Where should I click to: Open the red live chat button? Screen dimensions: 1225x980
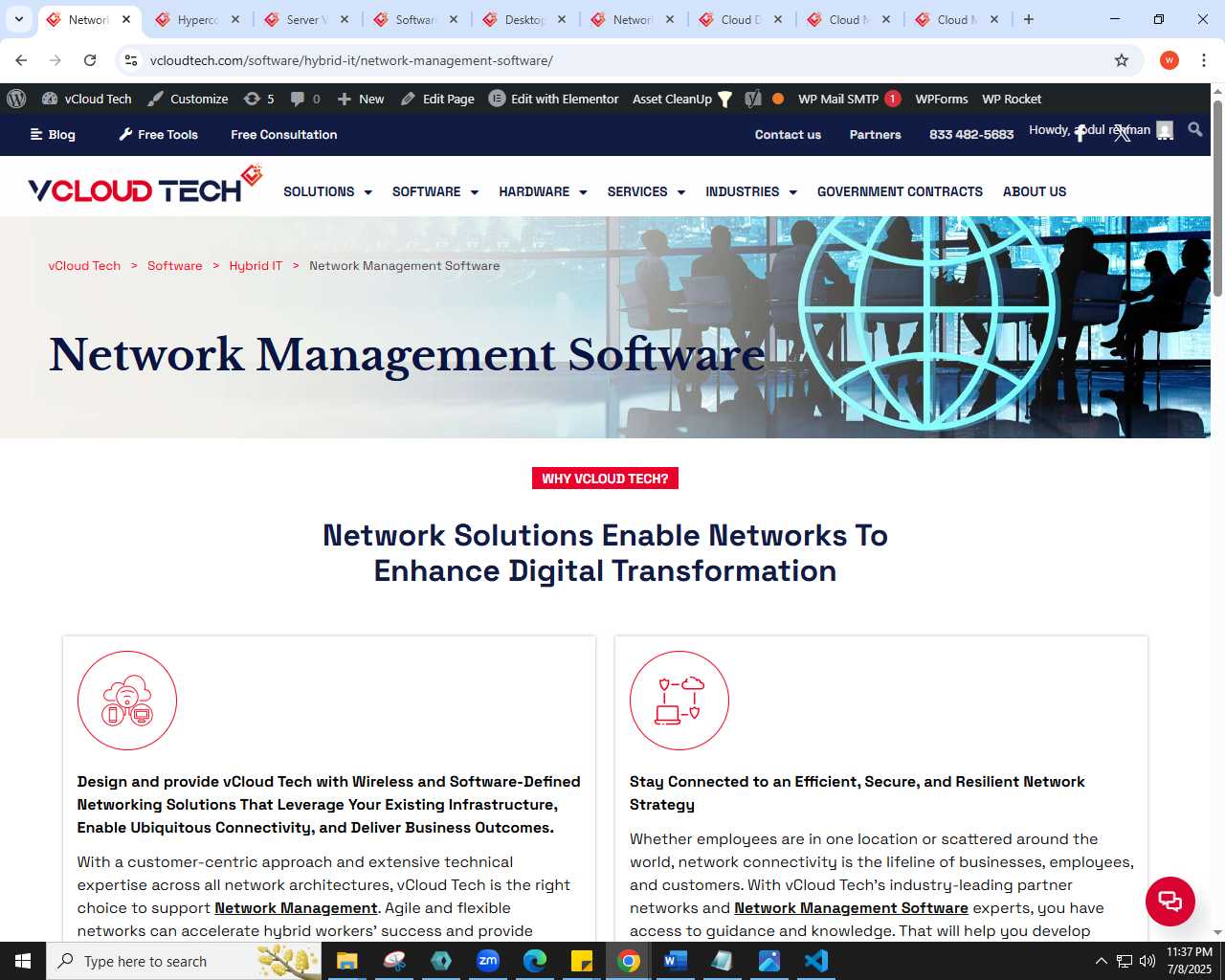(x=1170, y=902)
